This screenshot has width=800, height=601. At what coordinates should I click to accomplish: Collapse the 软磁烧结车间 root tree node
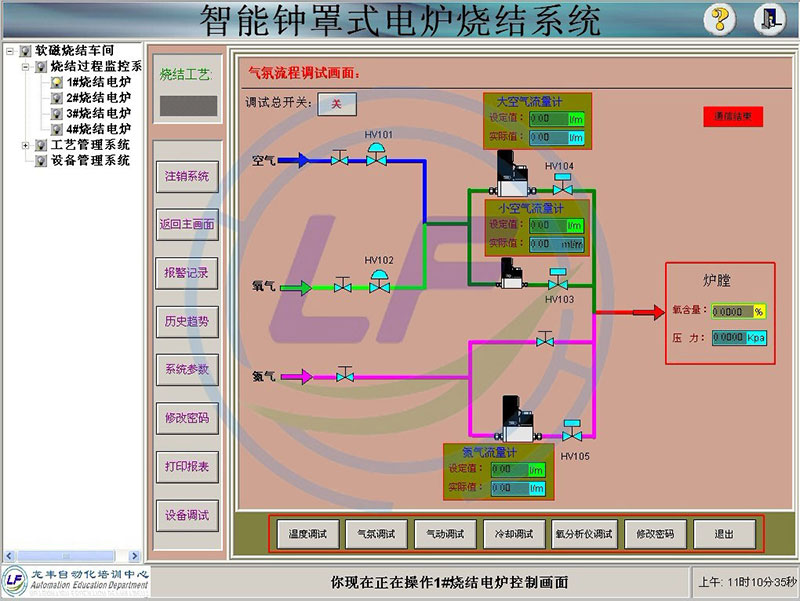(x=9, y=50)
